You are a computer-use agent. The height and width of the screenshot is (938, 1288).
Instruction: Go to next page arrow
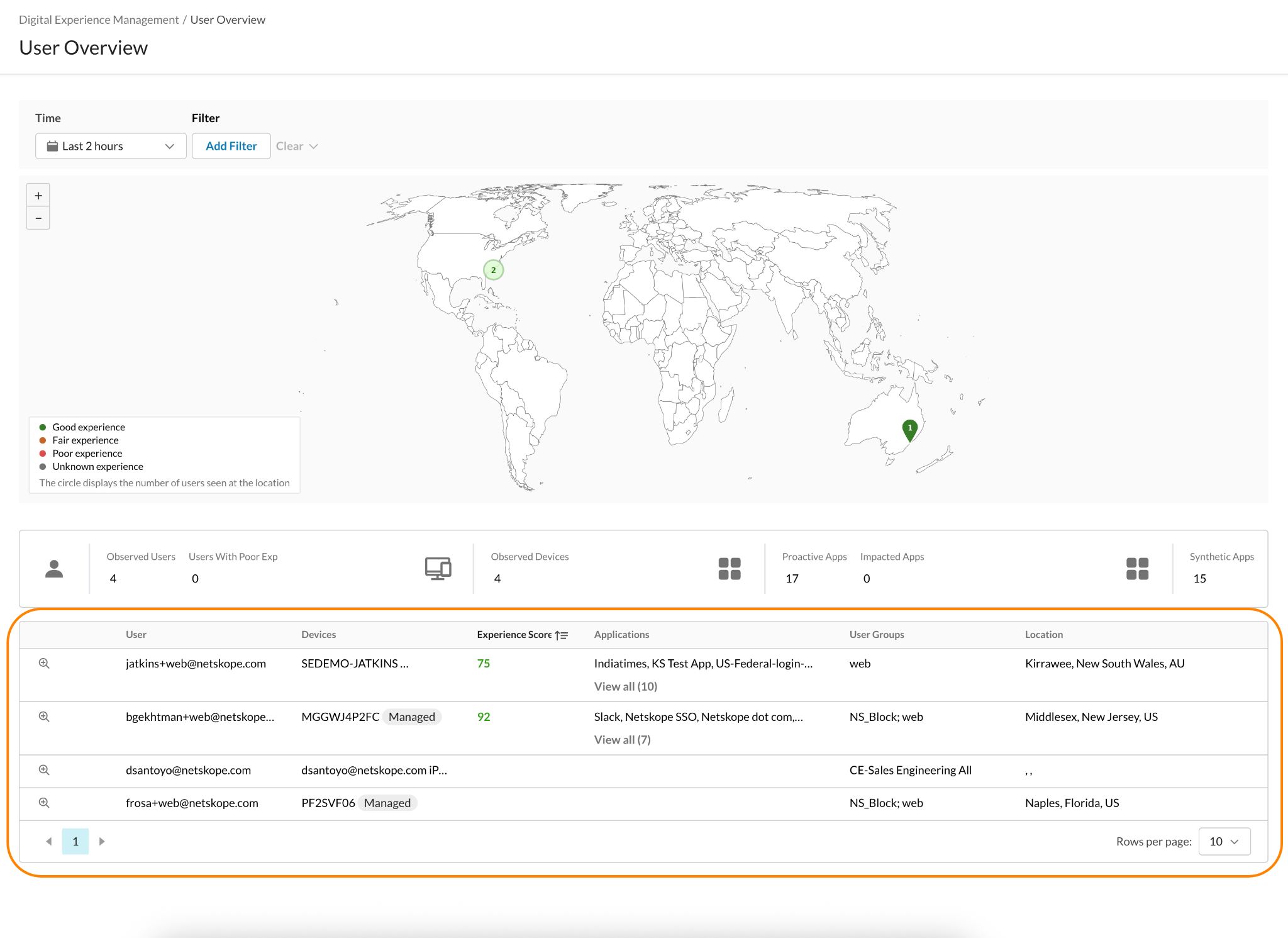click(102, 842)
